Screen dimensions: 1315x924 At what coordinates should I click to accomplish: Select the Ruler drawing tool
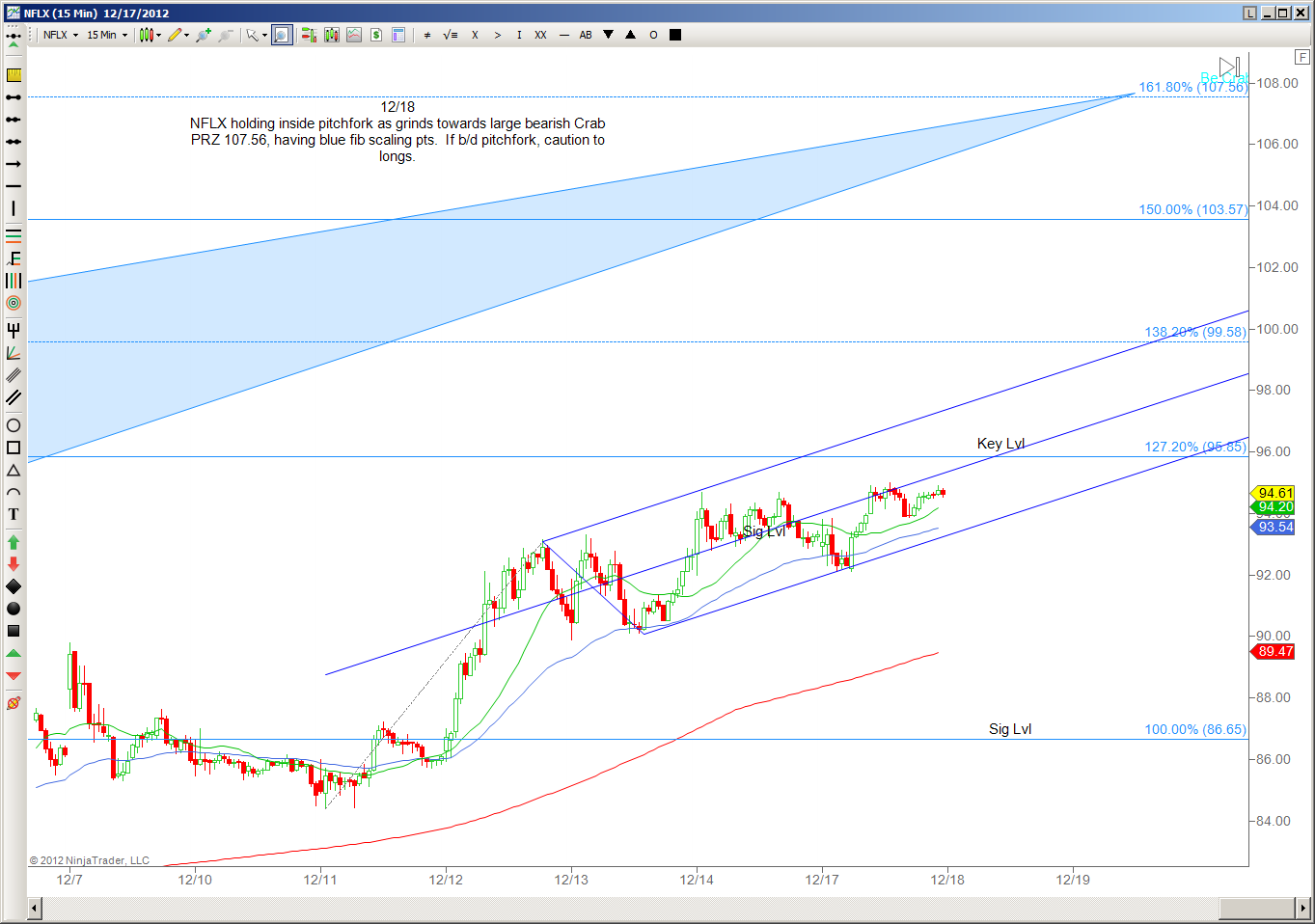(14, 75)
